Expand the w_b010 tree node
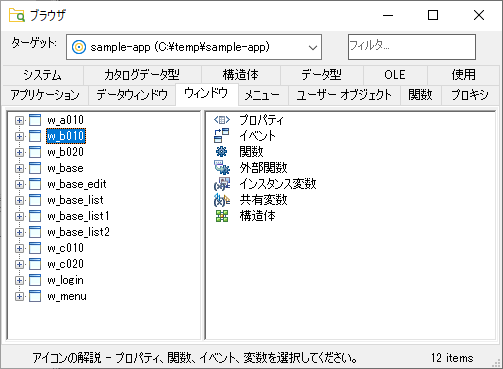The width and height of the screenshot is (503, 369). (19, 136)
